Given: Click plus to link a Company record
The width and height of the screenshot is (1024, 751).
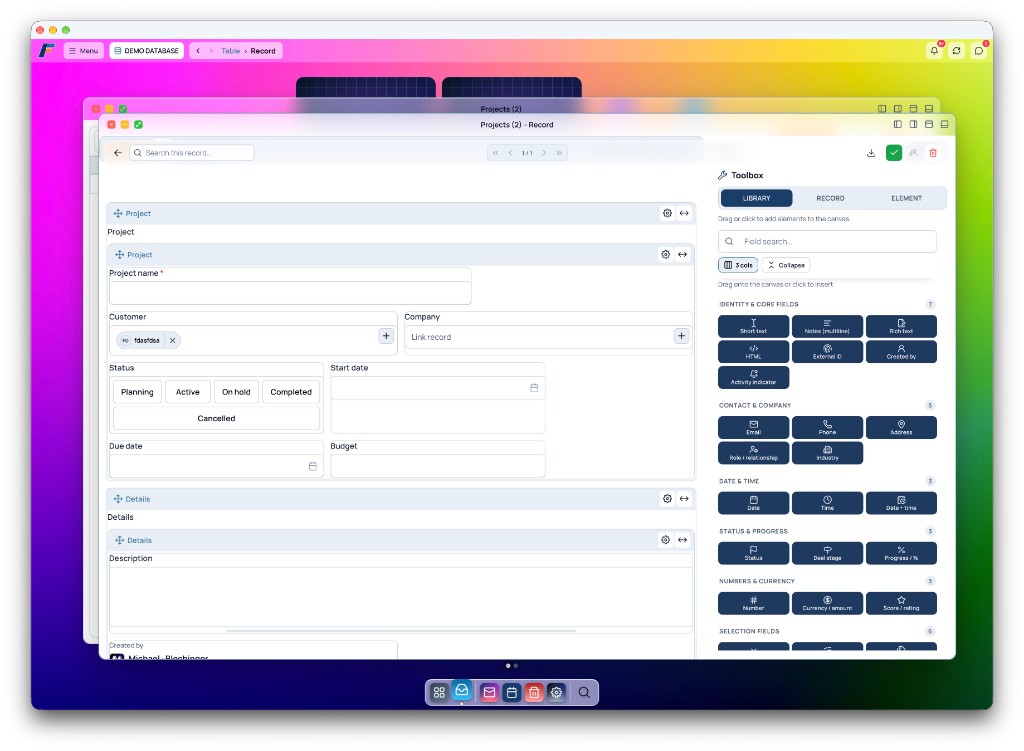Looking at the screenshot, I should 681,336.
